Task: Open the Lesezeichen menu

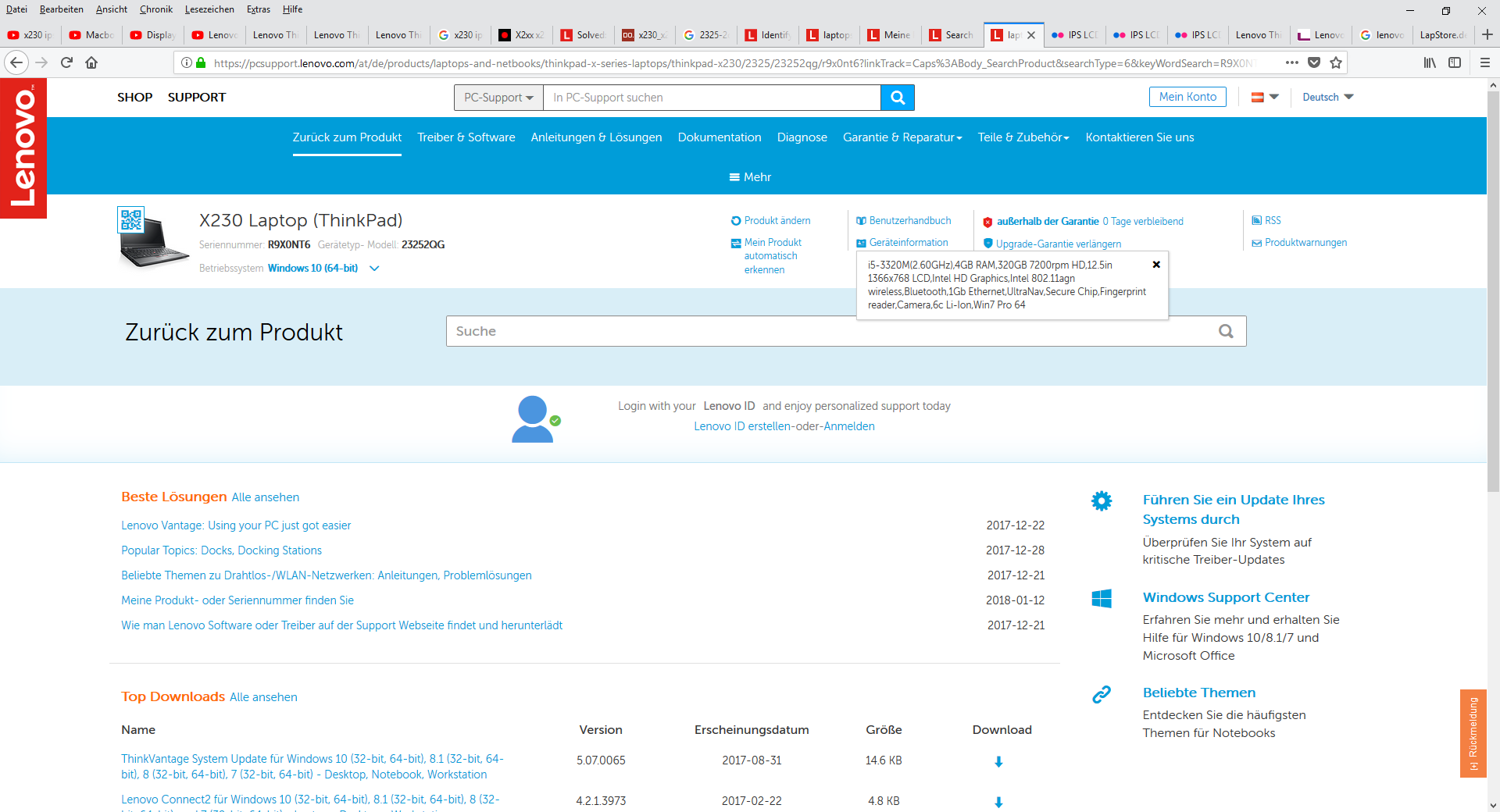Action: click(209, 9)
